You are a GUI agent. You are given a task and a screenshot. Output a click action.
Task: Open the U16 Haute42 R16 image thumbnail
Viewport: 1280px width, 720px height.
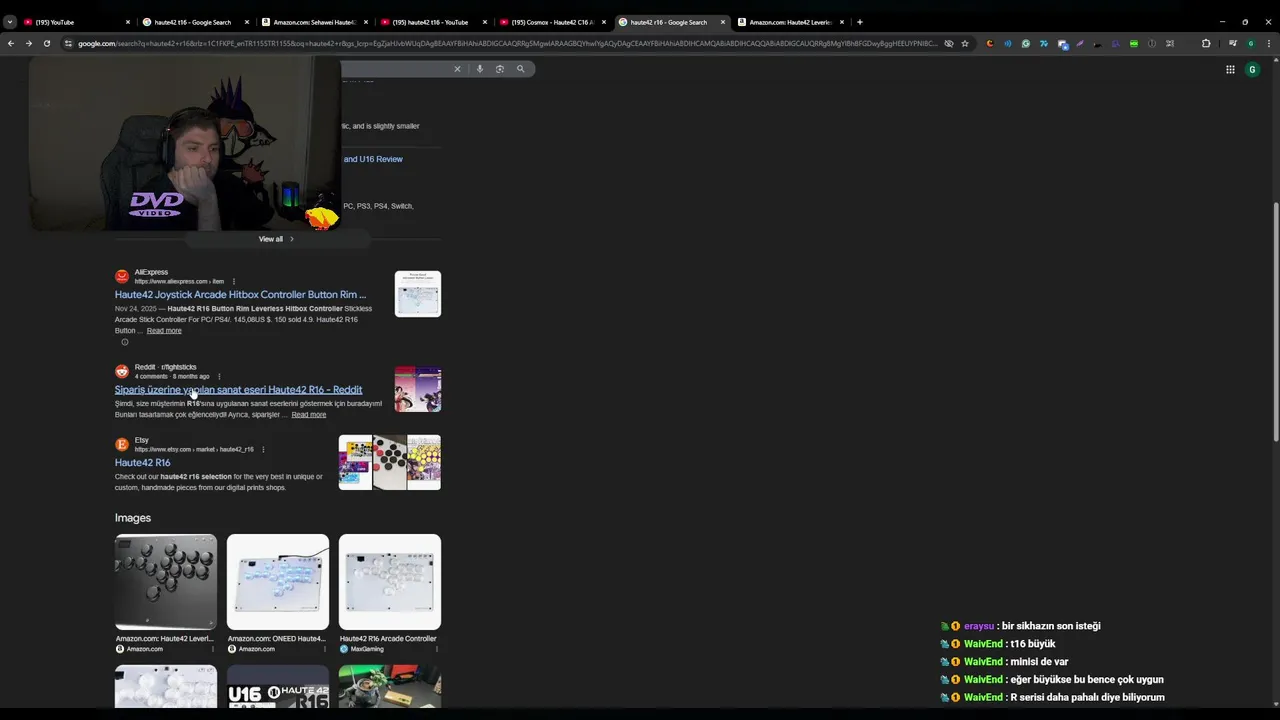point(278,687)
